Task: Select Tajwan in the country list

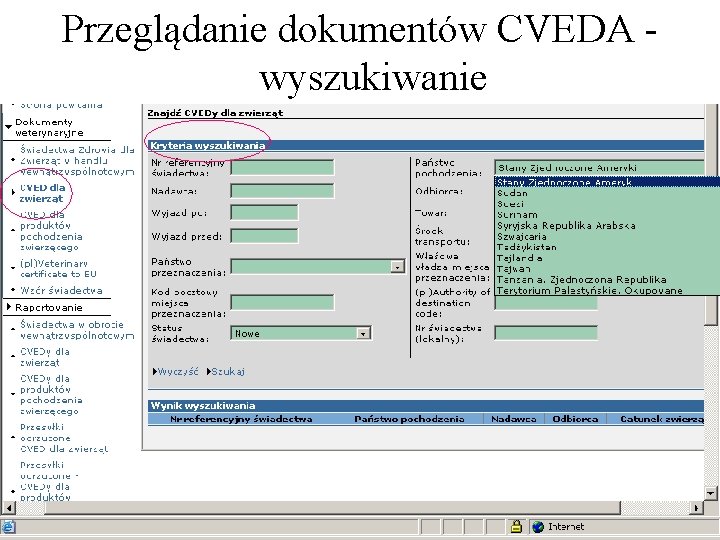Action: tap(608, 269)
